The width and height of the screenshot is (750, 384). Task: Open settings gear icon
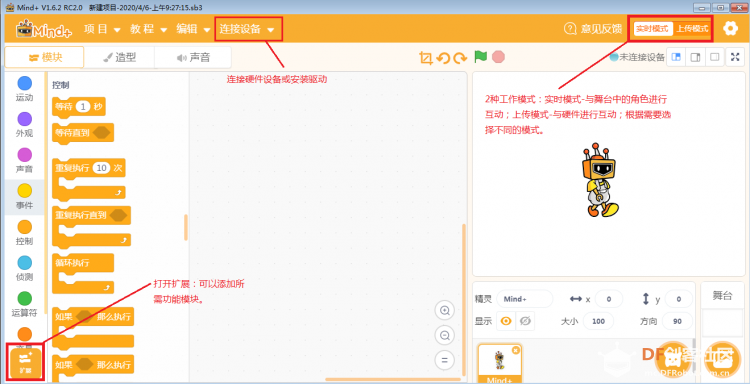pyautogui.click(x=730, y=29)
